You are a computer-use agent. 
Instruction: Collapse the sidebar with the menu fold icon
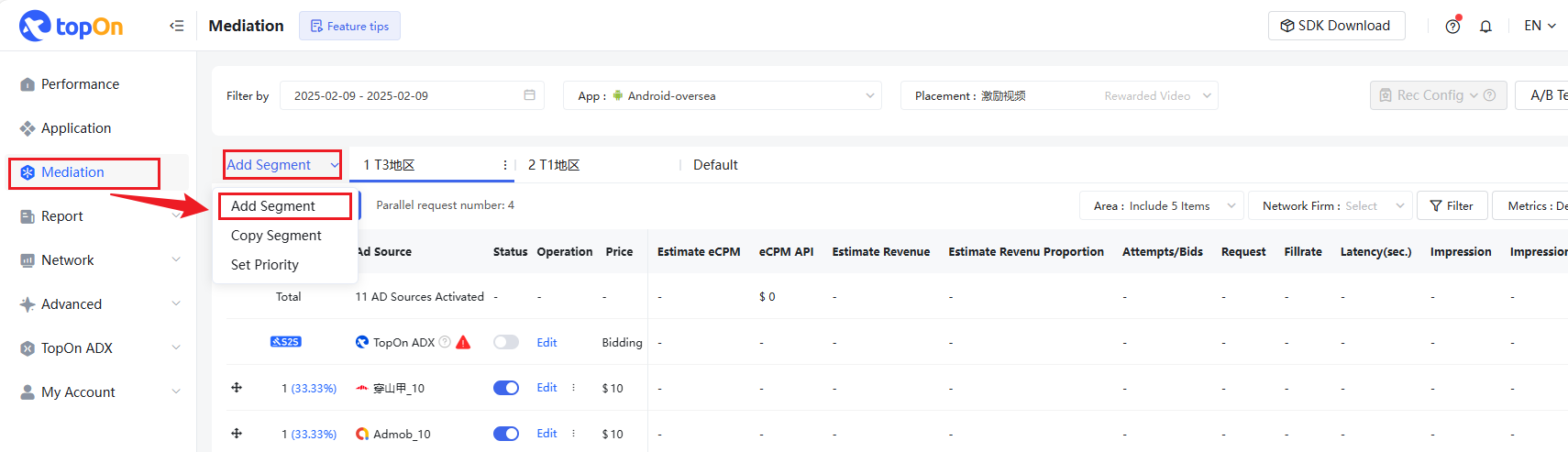click(177, 26)
